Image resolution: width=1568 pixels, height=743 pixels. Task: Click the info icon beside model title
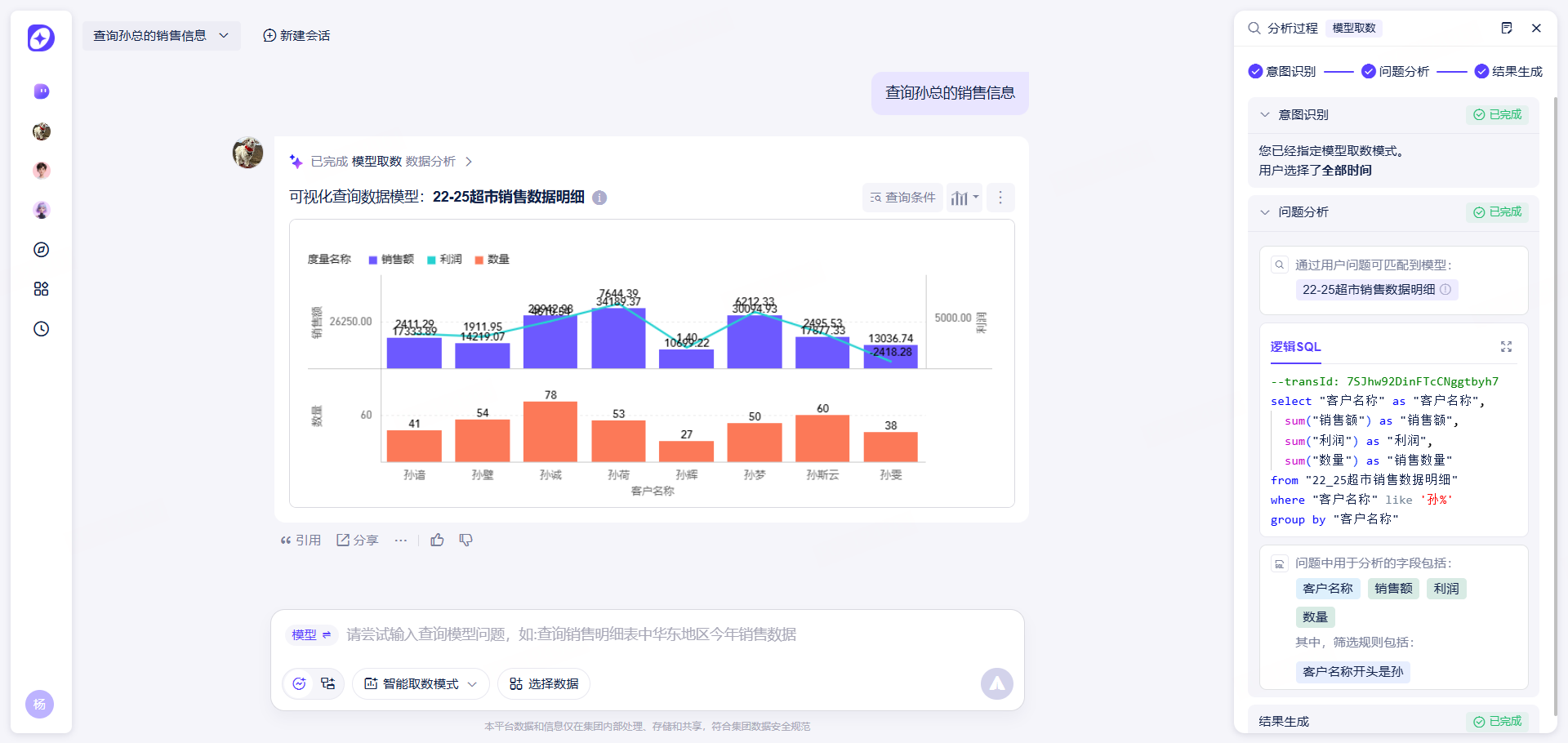click(599, 198)
